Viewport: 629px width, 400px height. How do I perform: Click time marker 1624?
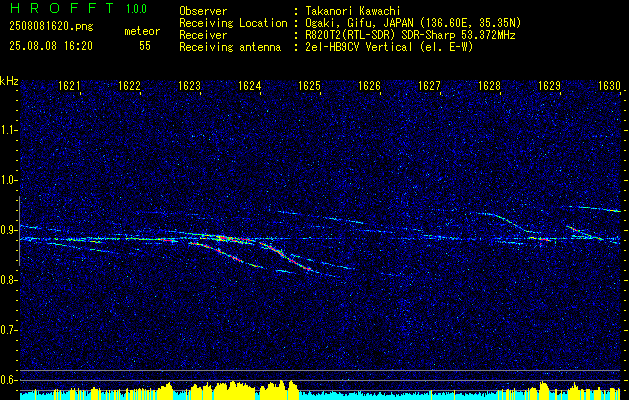(x=250, y=85)
